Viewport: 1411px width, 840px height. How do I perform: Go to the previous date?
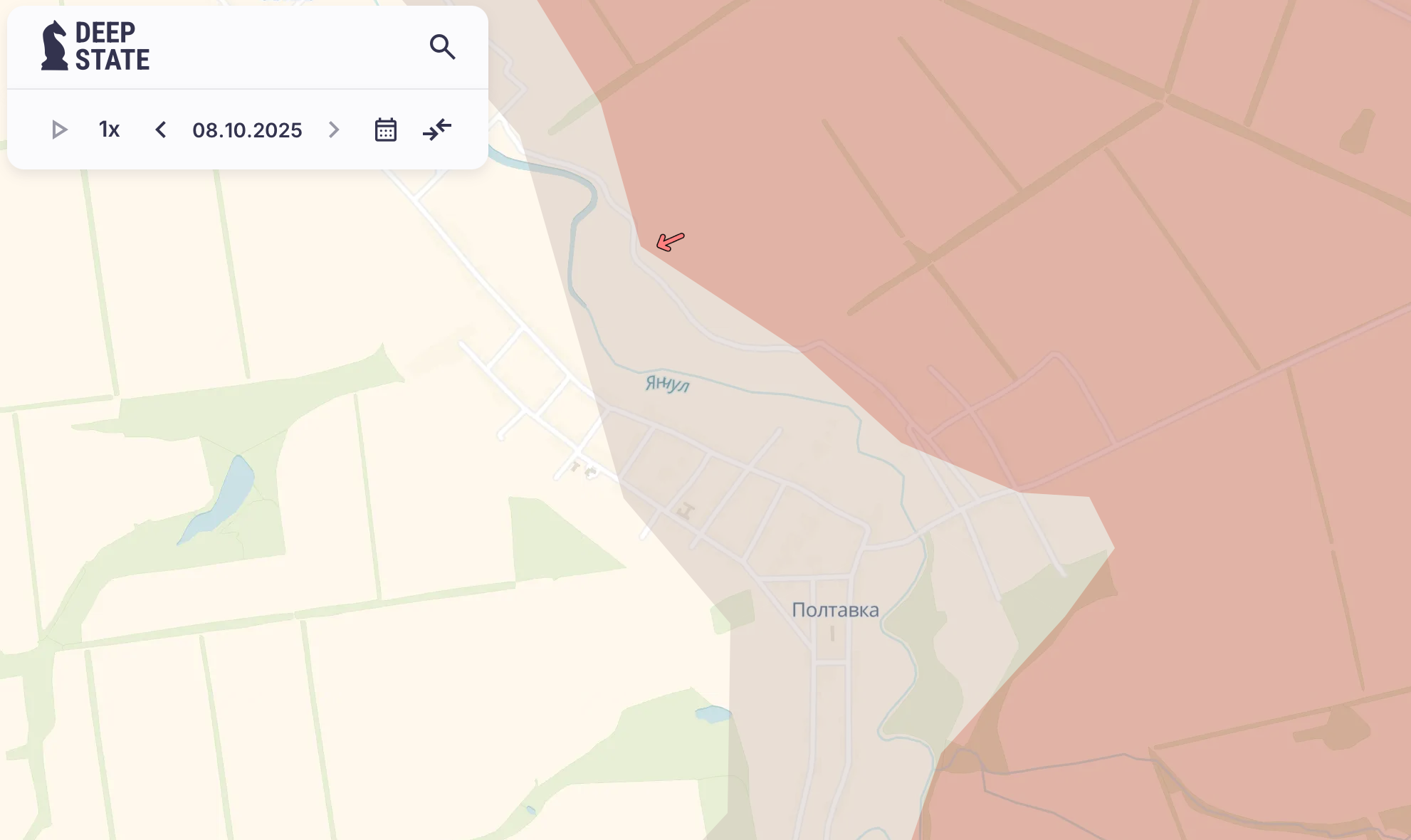pos(161,130)
